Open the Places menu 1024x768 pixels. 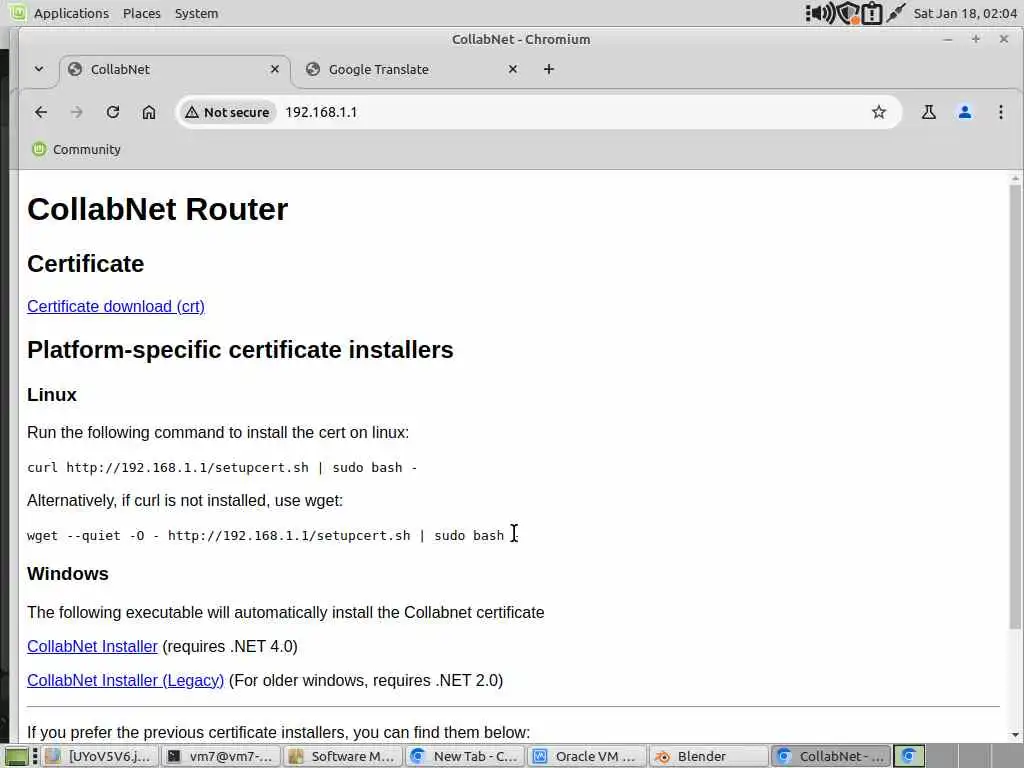[x=142, y=13]
